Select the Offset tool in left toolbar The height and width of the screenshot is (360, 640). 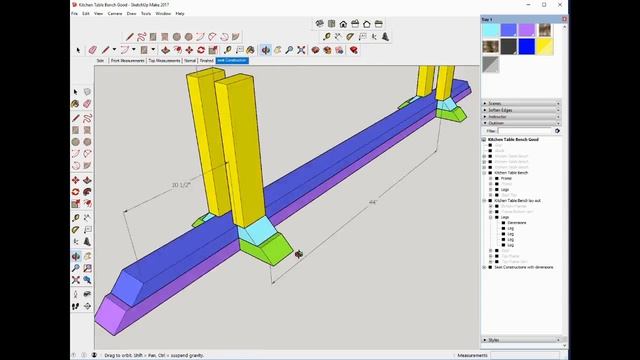(x=87, y=204)
